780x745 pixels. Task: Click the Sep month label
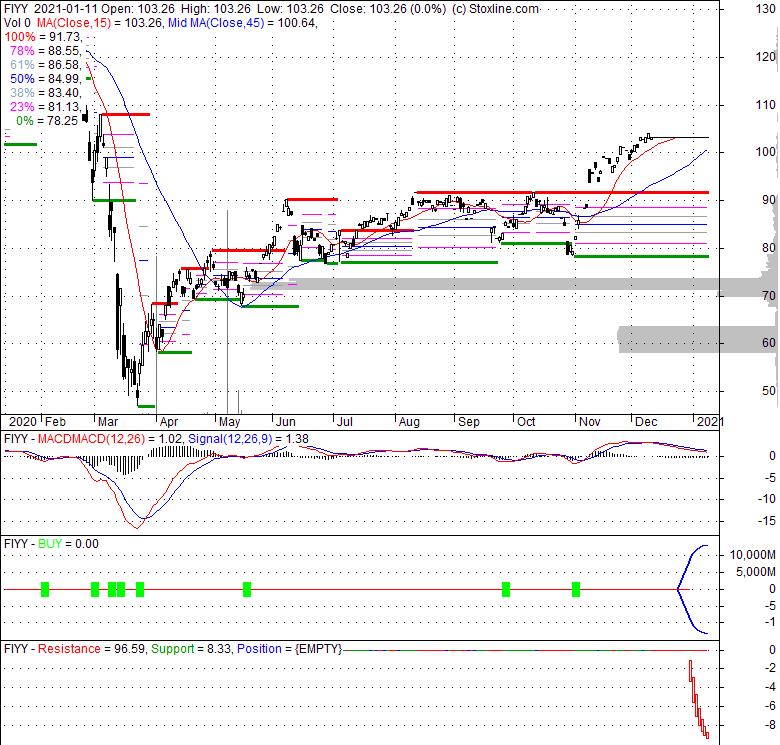[x=469, y=422]
